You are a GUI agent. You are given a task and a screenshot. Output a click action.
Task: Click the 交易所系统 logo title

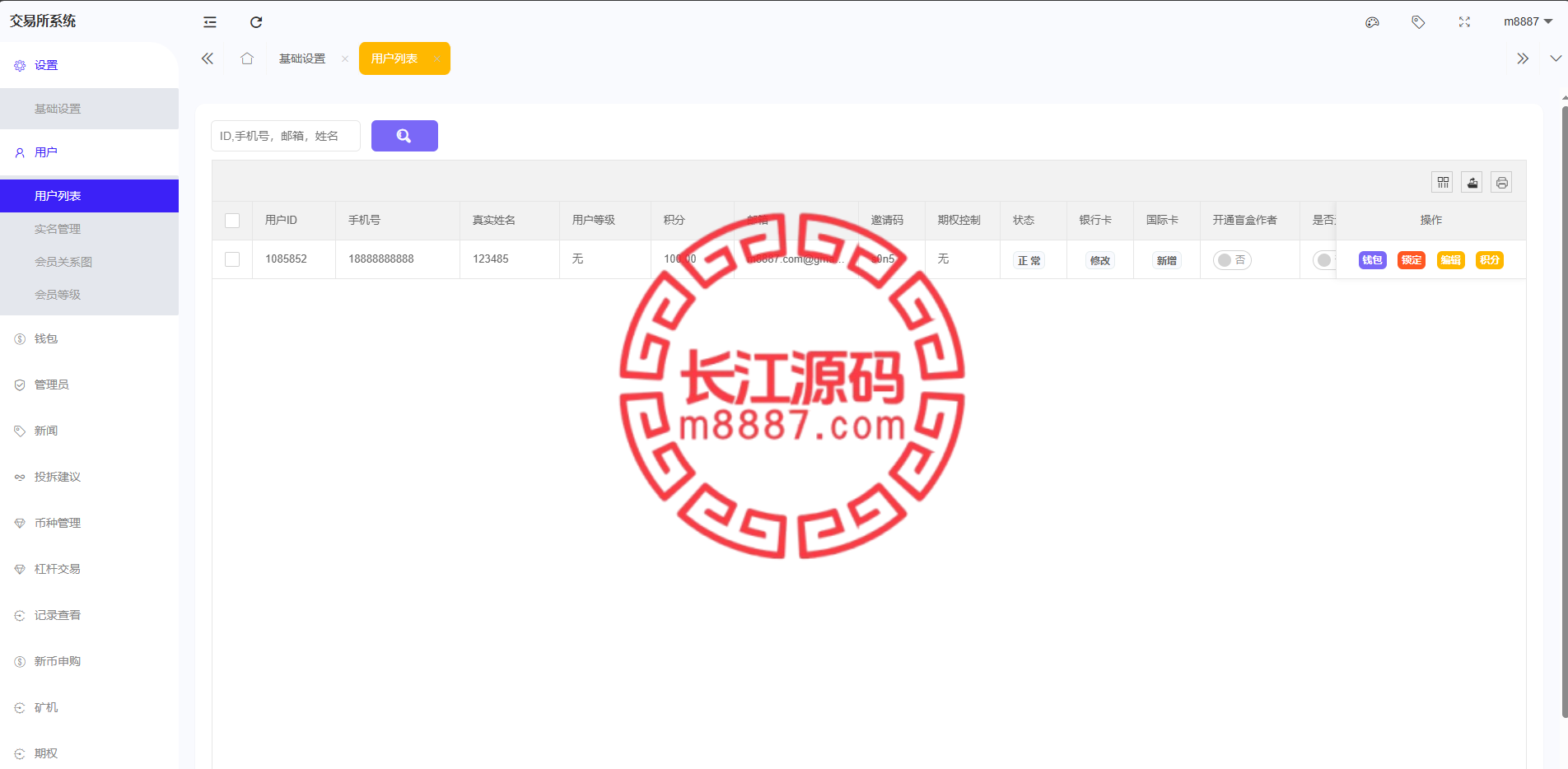click(43, 21)
